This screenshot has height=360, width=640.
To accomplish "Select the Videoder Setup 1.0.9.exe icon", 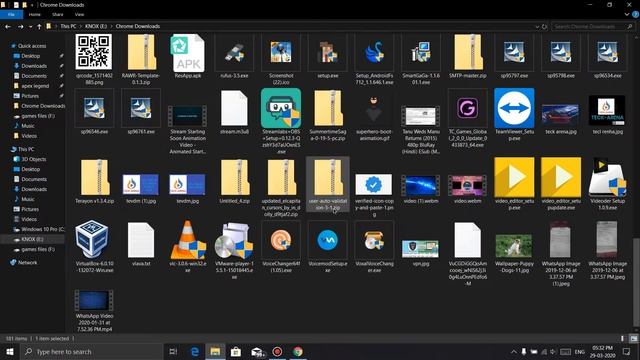I will pyautogui.click(x=607, y=178).
